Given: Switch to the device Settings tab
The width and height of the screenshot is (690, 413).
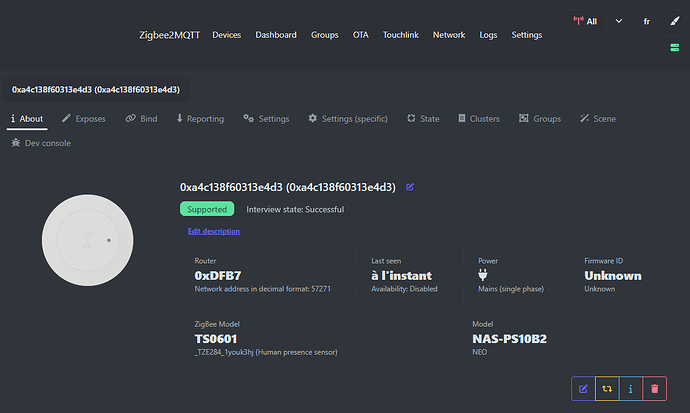Looking at the screenshot, I should [x=266, y=119].
